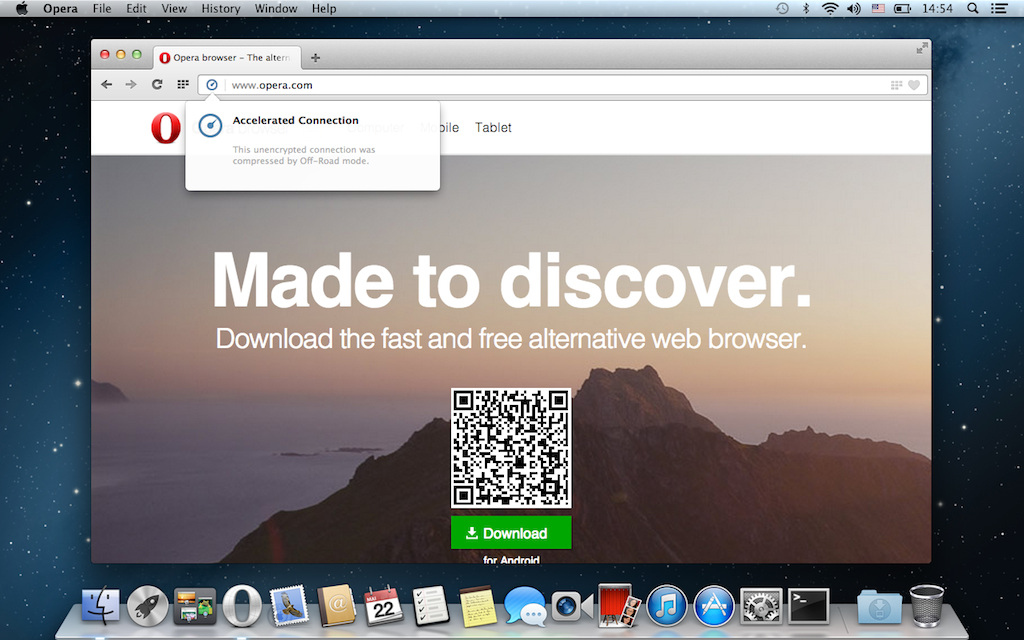The width and height of the screenshot is (1024, 640).
Task: Click the green Download button
Action: coord(511,533)
